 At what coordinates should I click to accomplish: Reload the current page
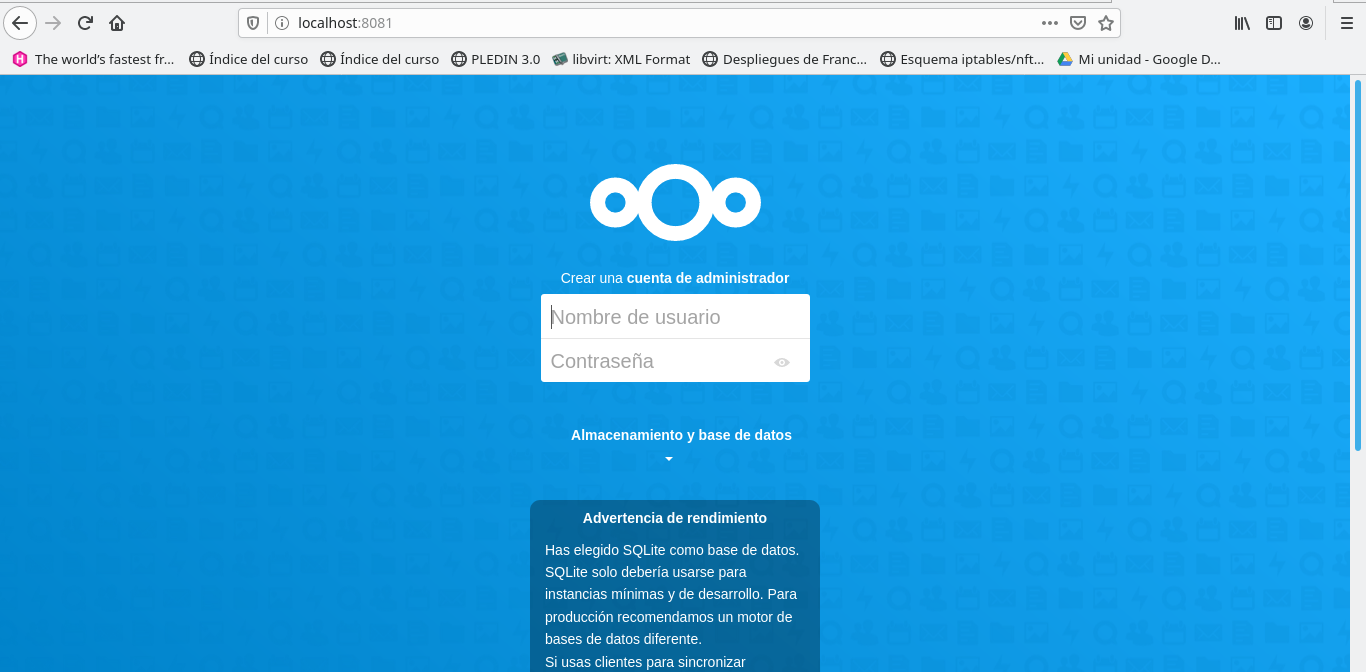(x=85, y=22)
